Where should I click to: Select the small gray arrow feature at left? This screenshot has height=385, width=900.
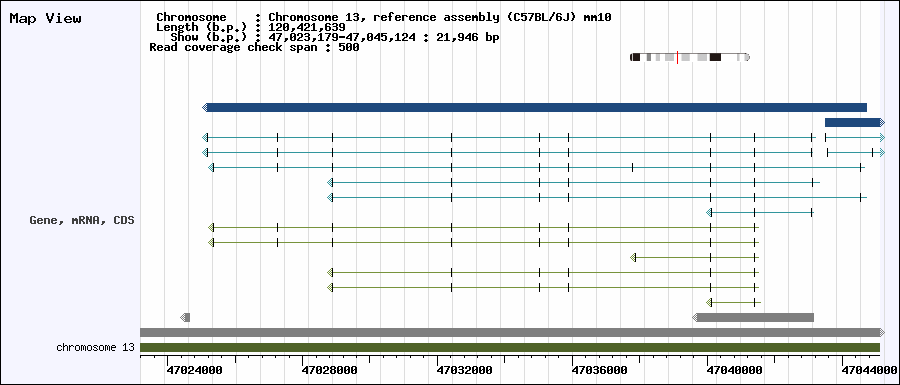(185, 317)
